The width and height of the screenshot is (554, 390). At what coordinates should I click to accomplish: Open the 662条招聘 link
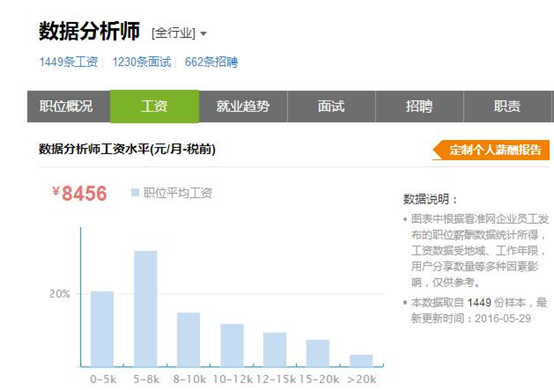click(x=211, y=62)
